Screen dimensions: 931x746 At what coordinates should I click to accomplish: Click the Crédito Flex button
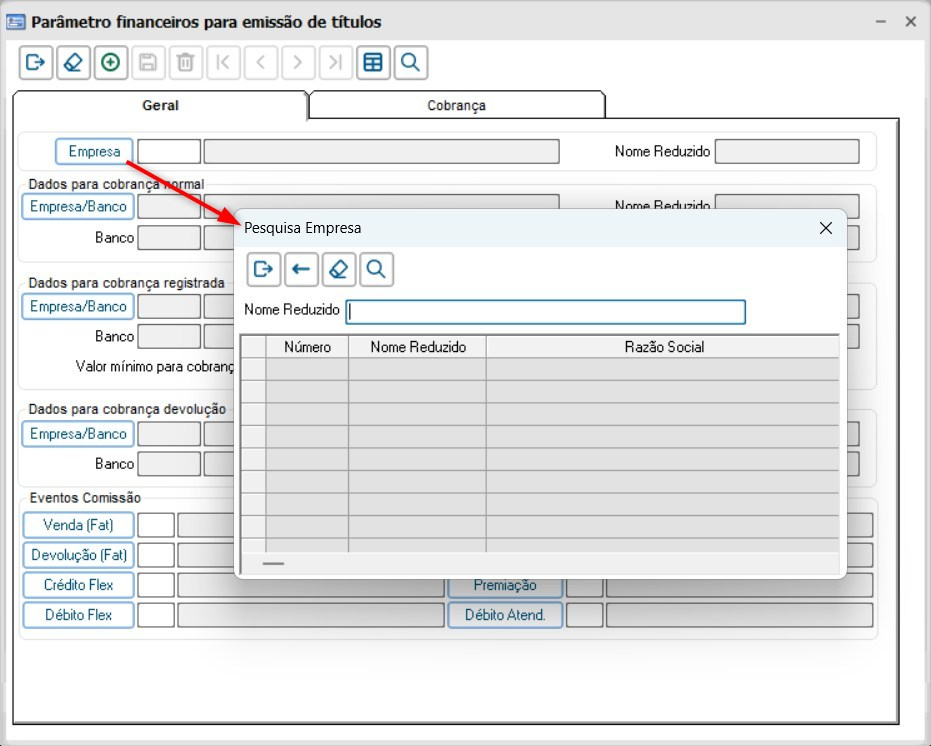[78, 585]
